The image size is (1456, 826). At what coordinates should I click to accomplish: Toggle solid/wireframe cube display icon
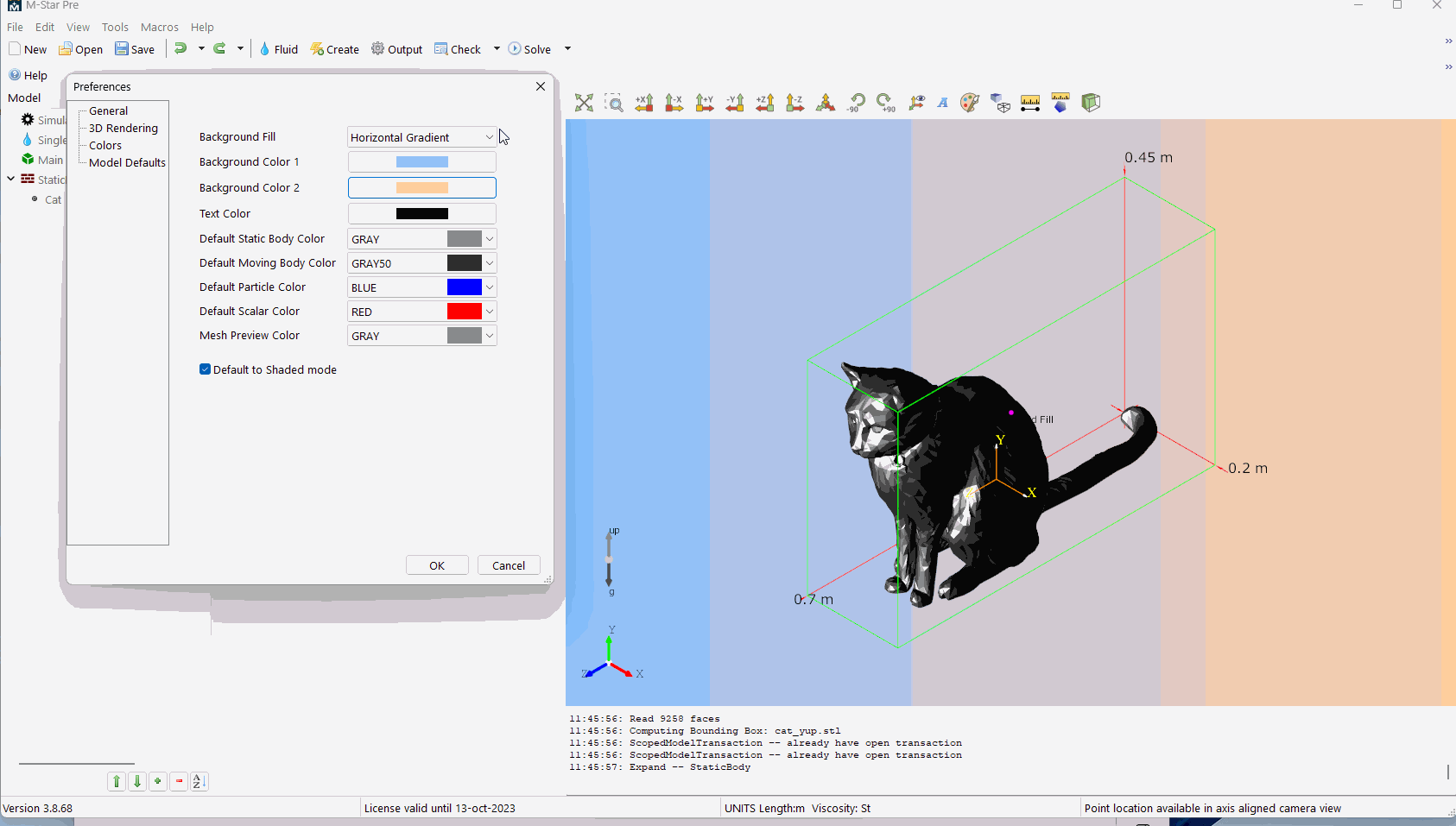pyautogui.click(x=1000, y=103)
